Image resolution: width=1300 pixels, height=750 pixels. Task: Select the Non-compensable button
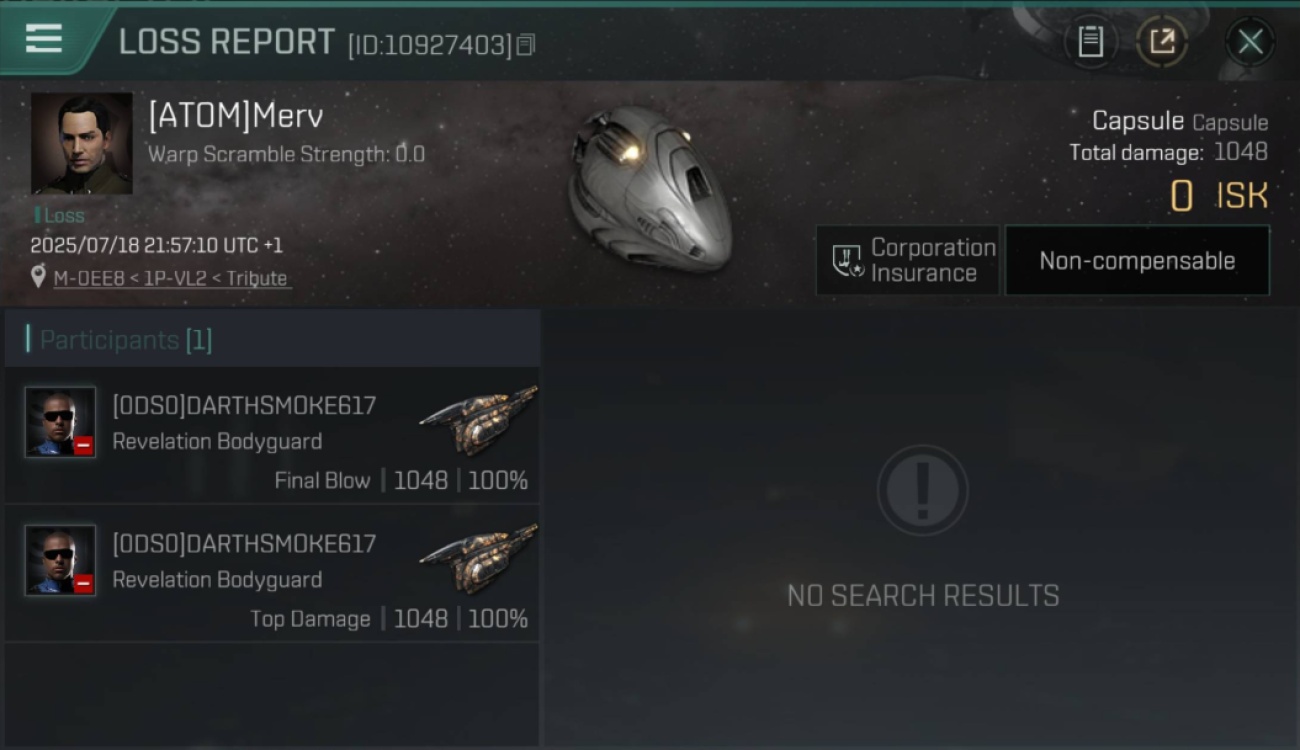1137,260
